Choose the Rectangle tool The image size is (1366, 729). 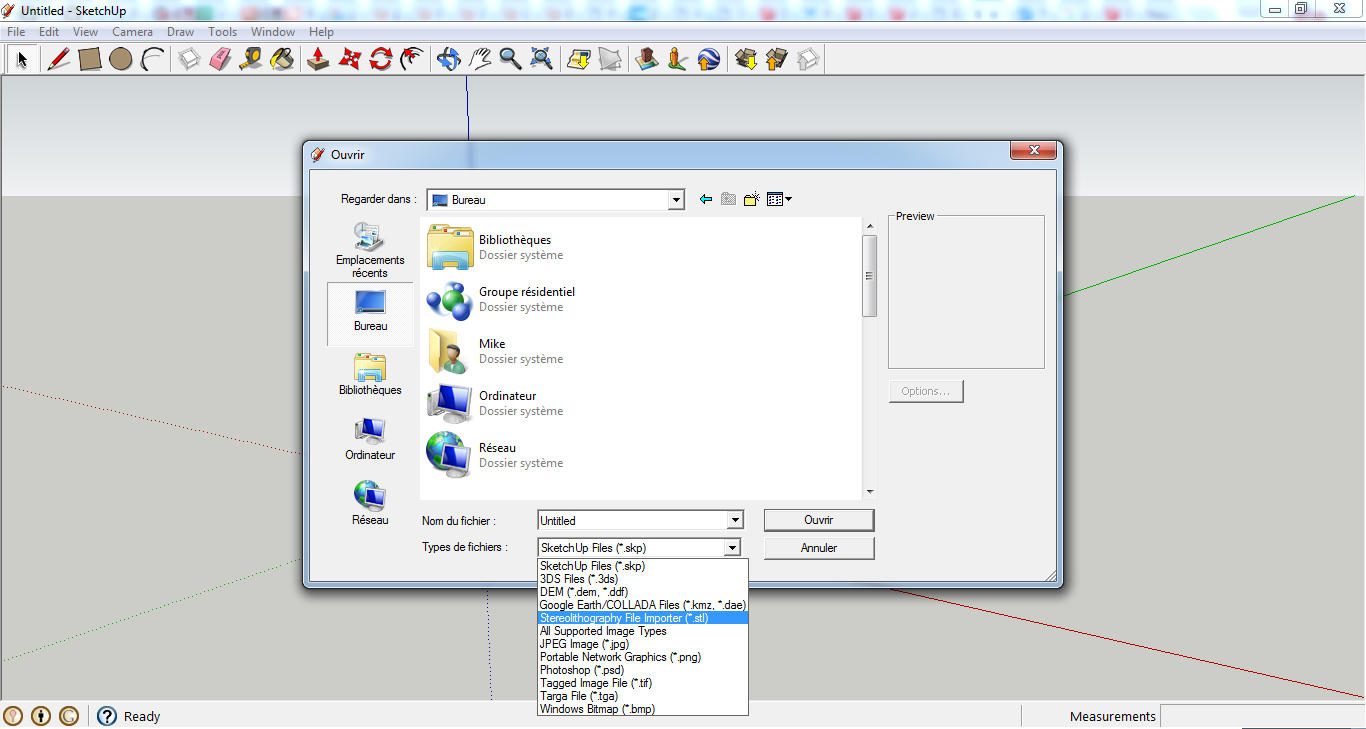(90, 59)
